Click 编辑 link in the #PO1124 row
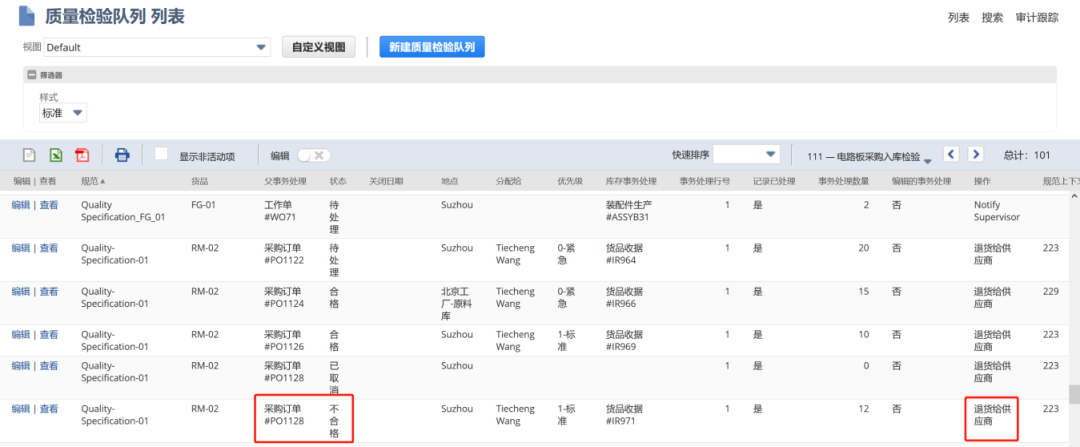Viewport: 1080px width, 447px height. [x=21, y=291]
